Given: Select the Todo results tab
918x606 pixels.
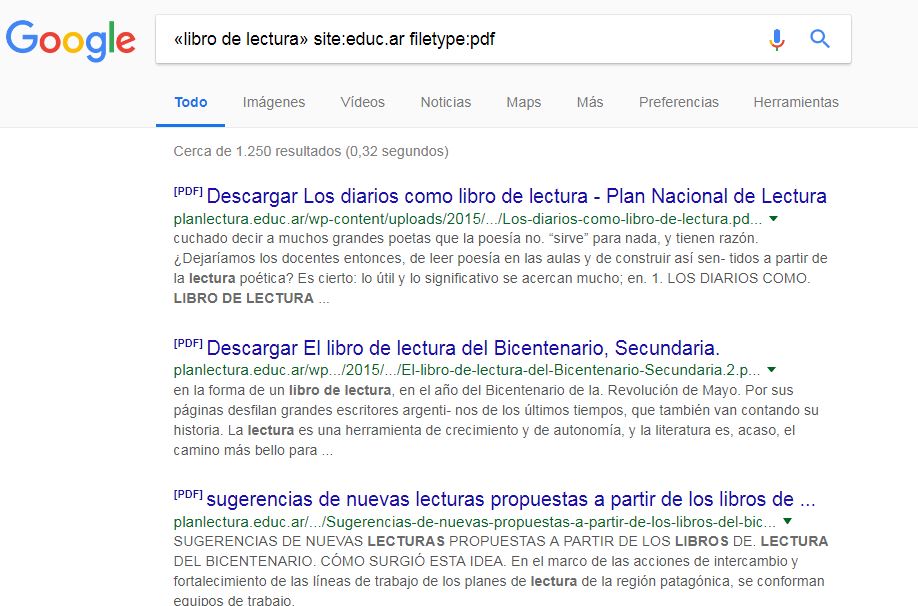Looking at the screenshot, I should point(191,102).
